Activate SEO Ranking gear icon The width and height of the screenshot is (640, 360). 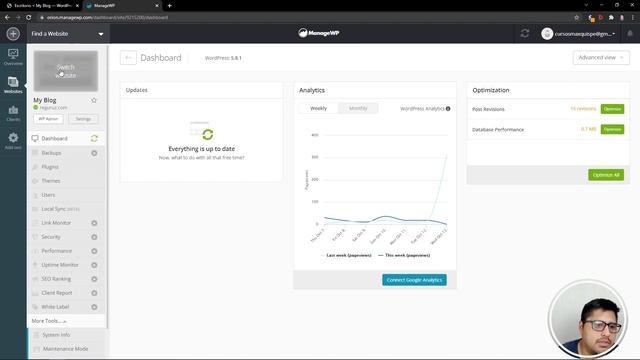coord(94,279)
